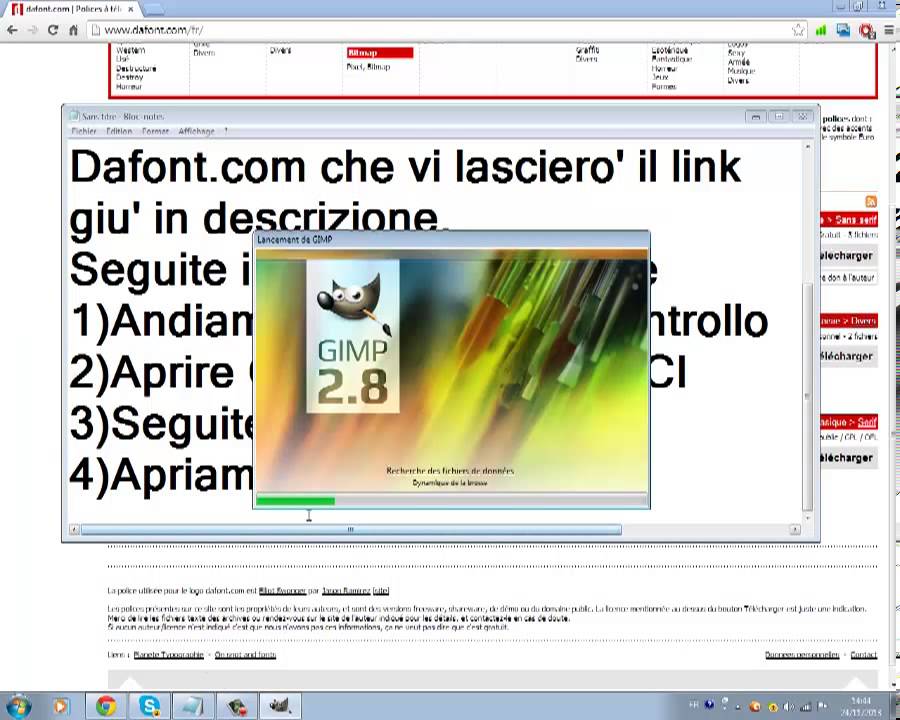
Task: Switch to GIMP Wilber taskbar icon
Action: tap(280, 706)
